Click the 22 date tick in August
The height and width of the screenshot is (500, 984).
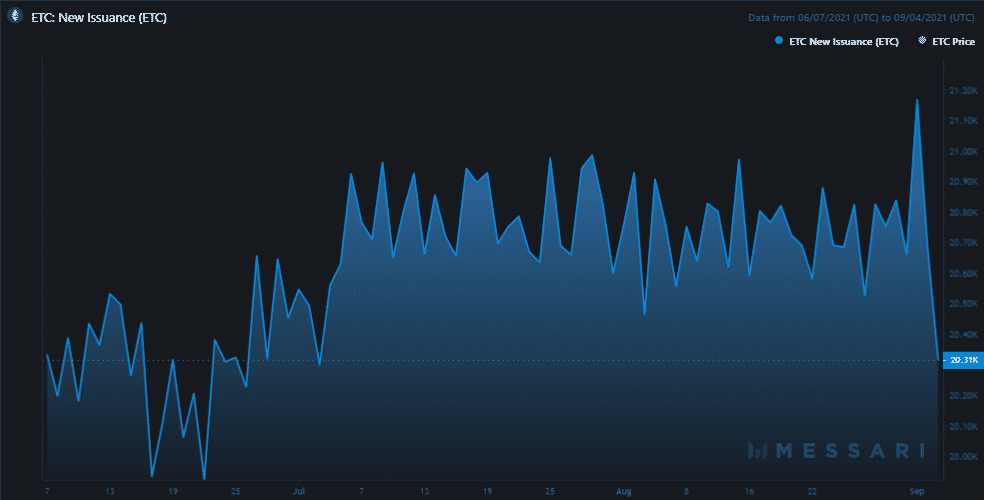click(812, 491)
